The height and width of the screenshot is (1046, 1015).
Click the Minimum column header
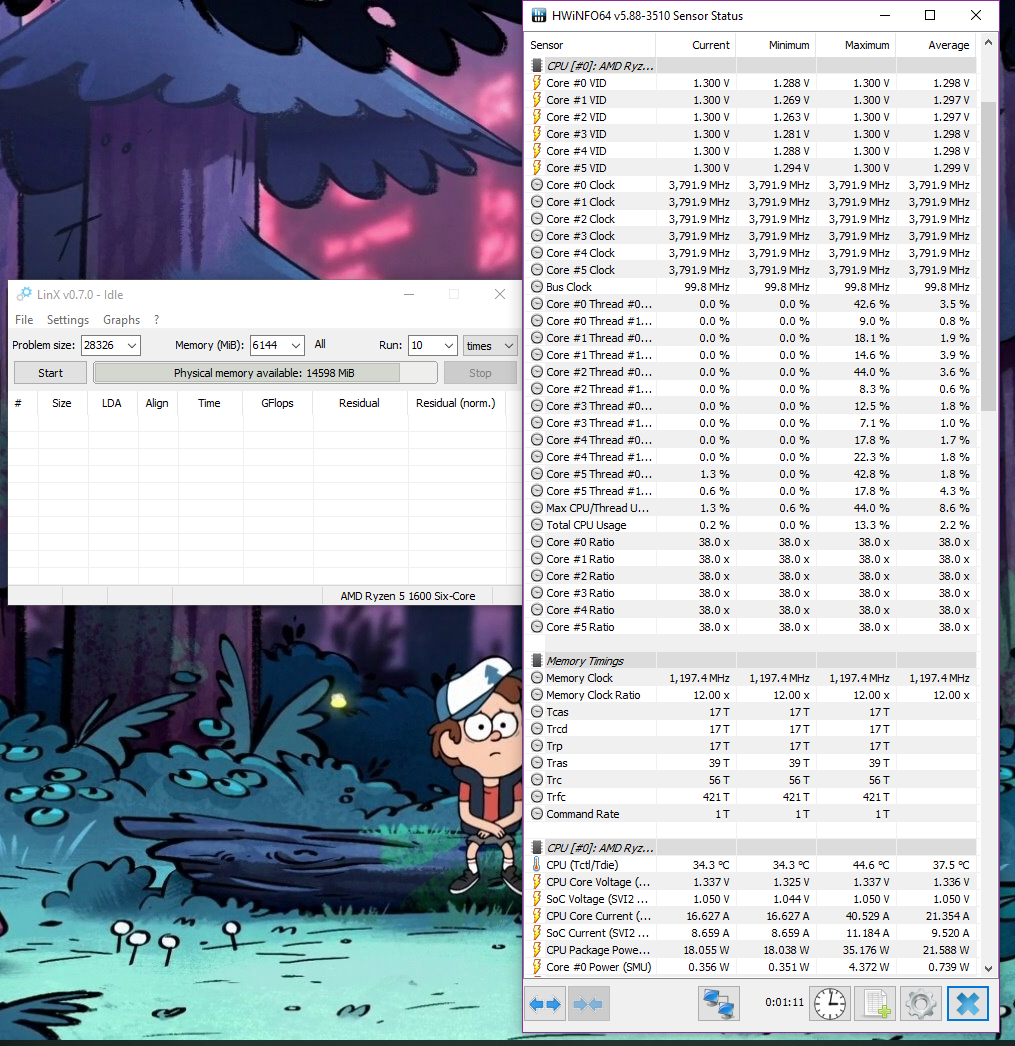[x=776, y=45]
